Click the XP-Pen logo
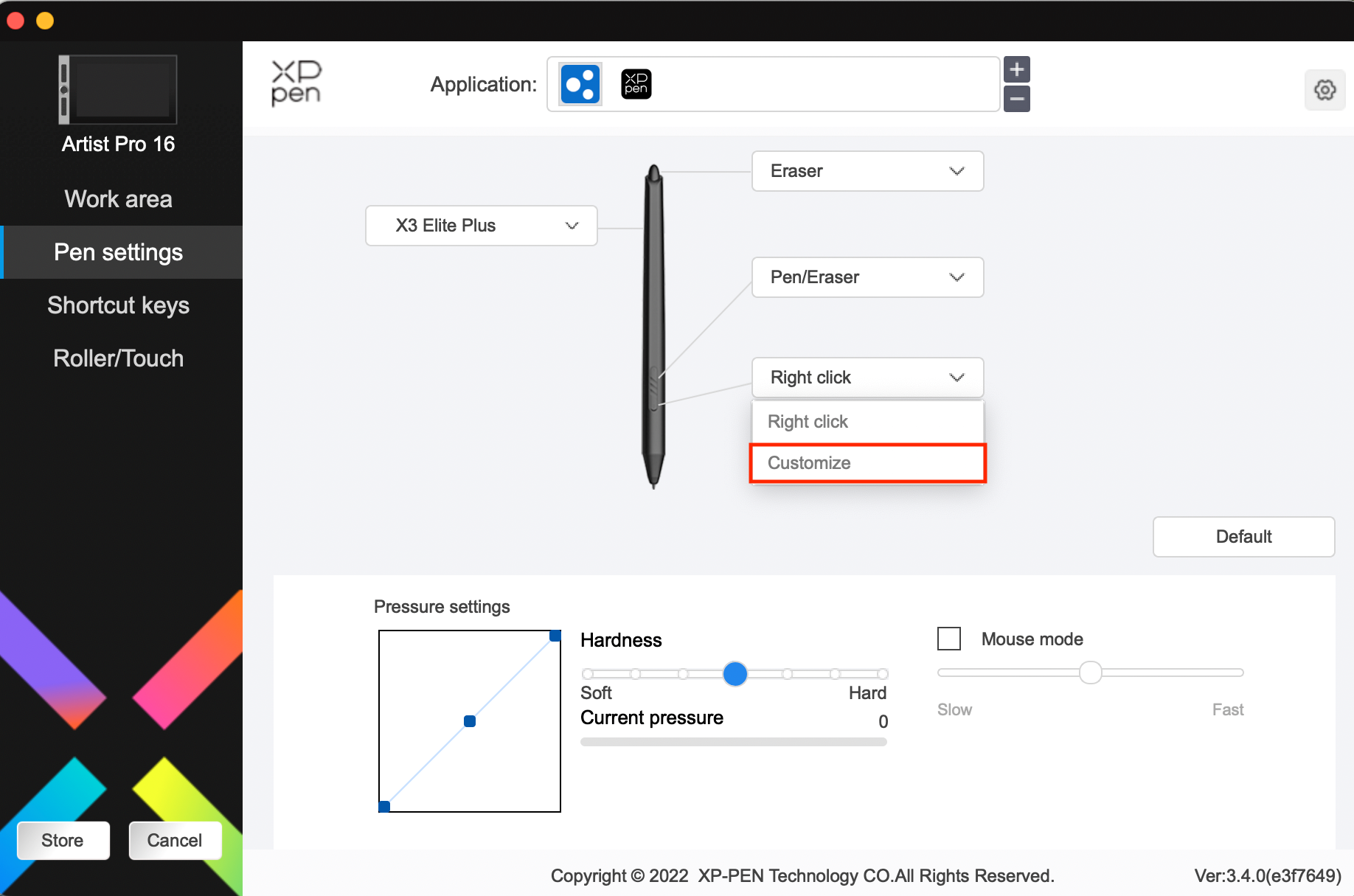 [296, 83]
